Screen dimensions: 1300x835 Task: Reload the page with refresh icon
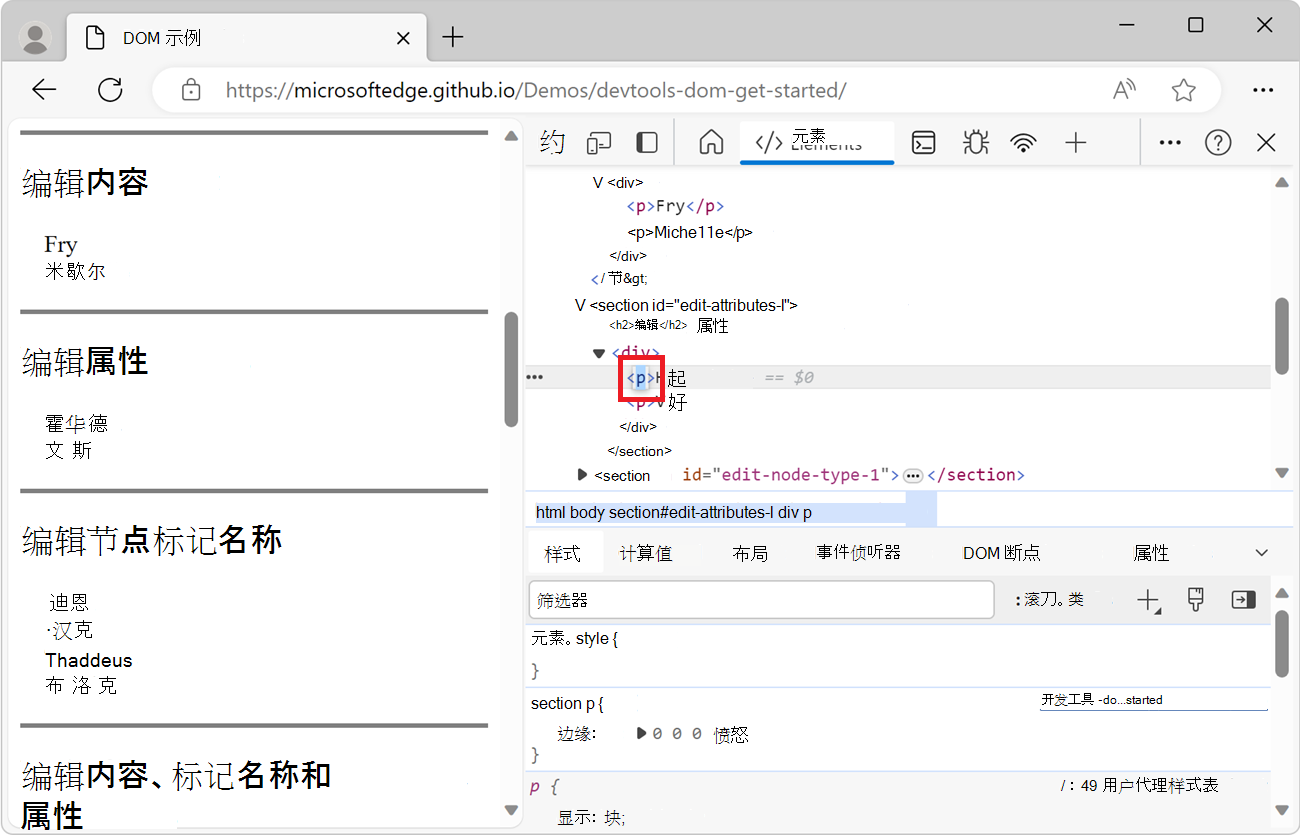pos(110,90)
